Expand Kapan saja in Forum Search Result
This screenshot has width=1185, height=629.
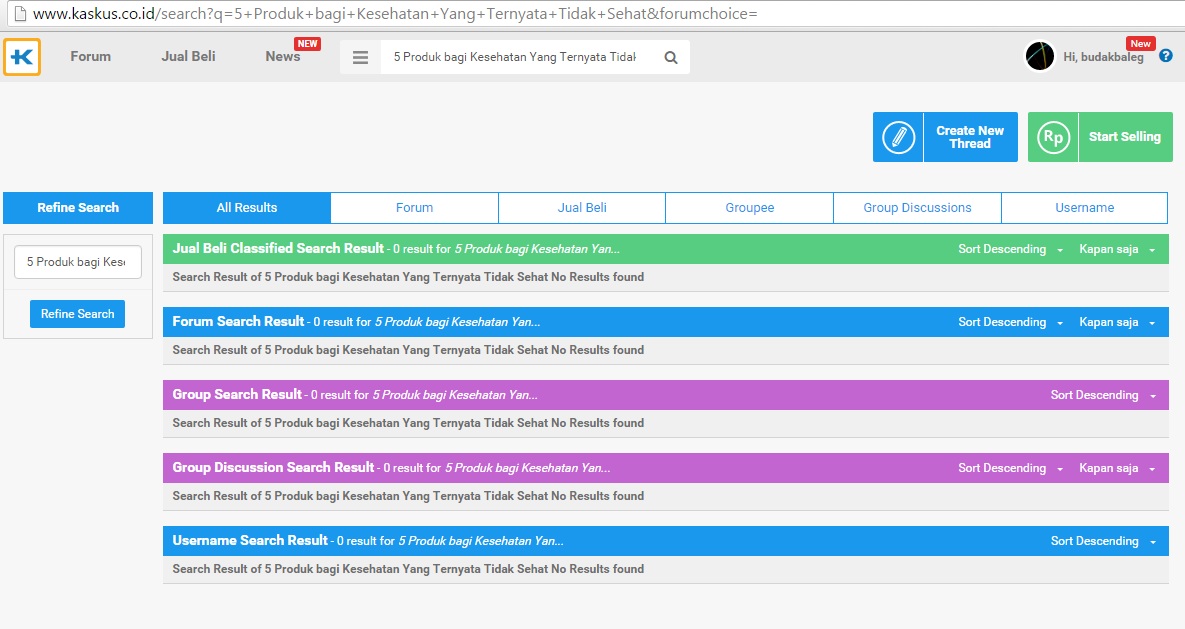click(1117, 322)
